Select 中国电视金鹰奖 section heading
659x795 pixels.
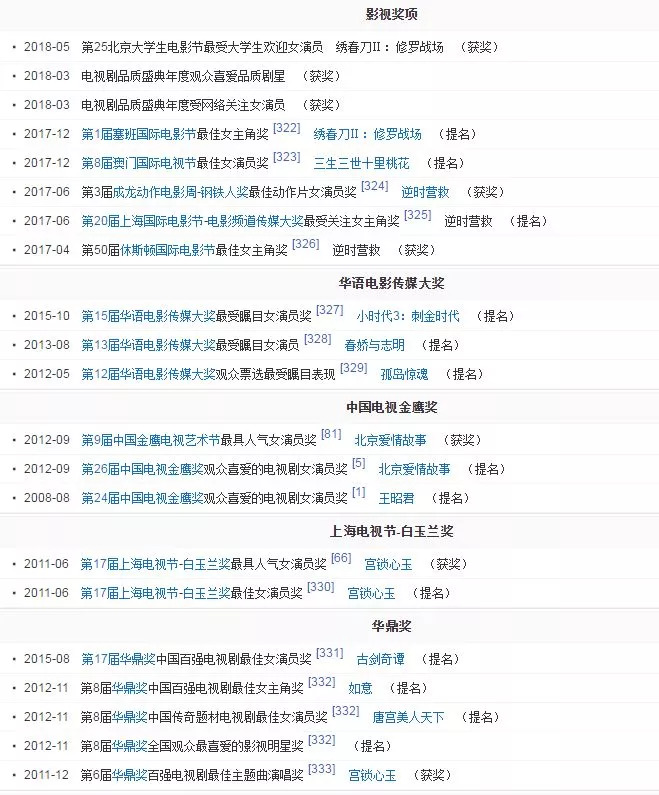(391, 407)
